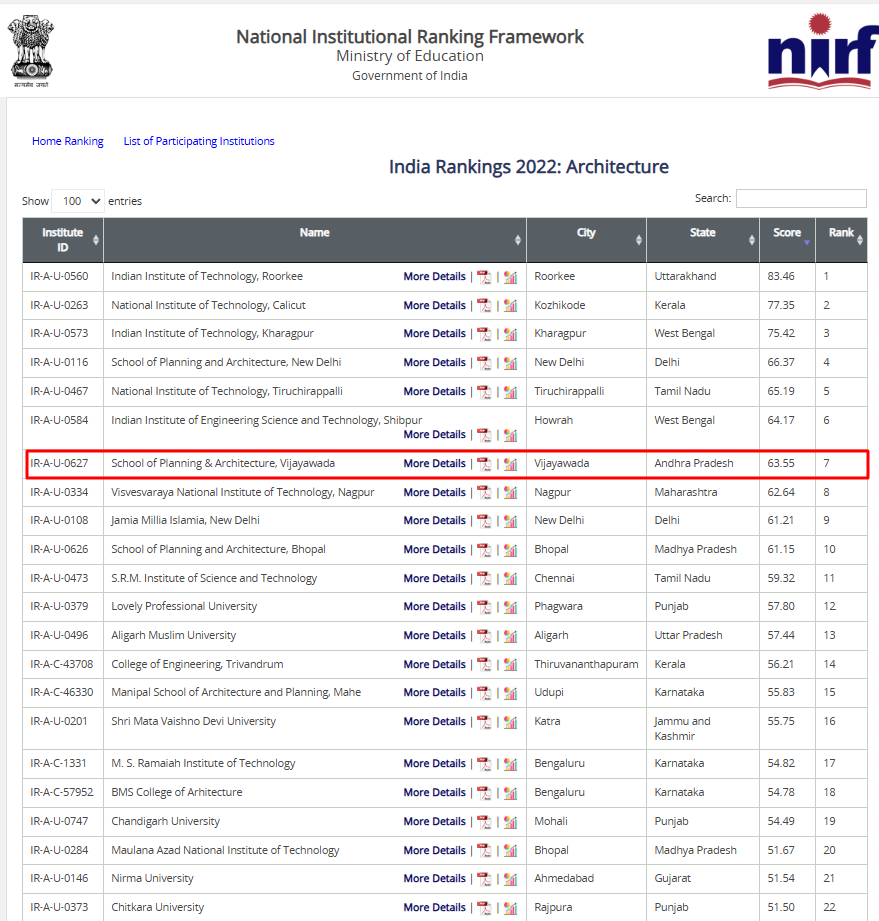Open chart icon for Aligarh Muslim University
Screen dimensions: 879x921
[x=511, y=636]
